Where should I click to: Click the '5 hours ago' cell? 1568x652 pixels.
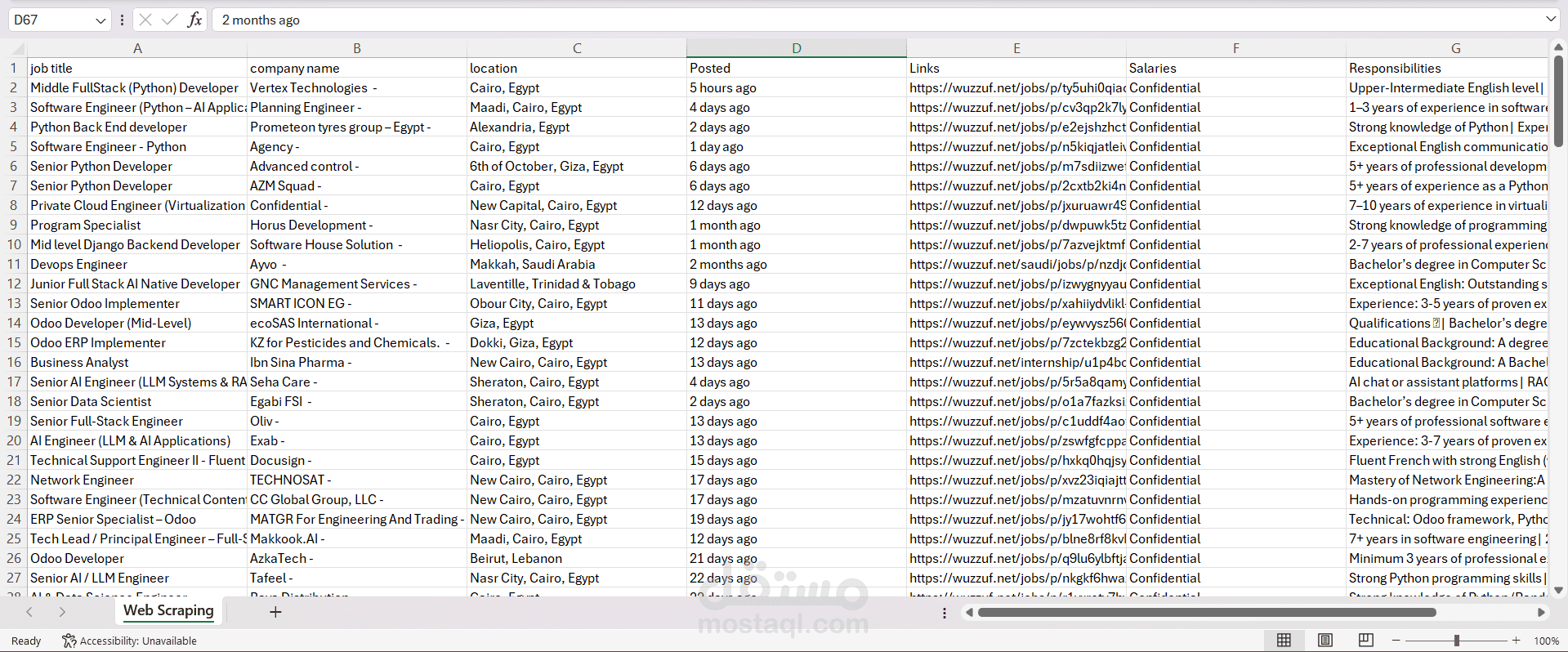click(x=797, y=87)
